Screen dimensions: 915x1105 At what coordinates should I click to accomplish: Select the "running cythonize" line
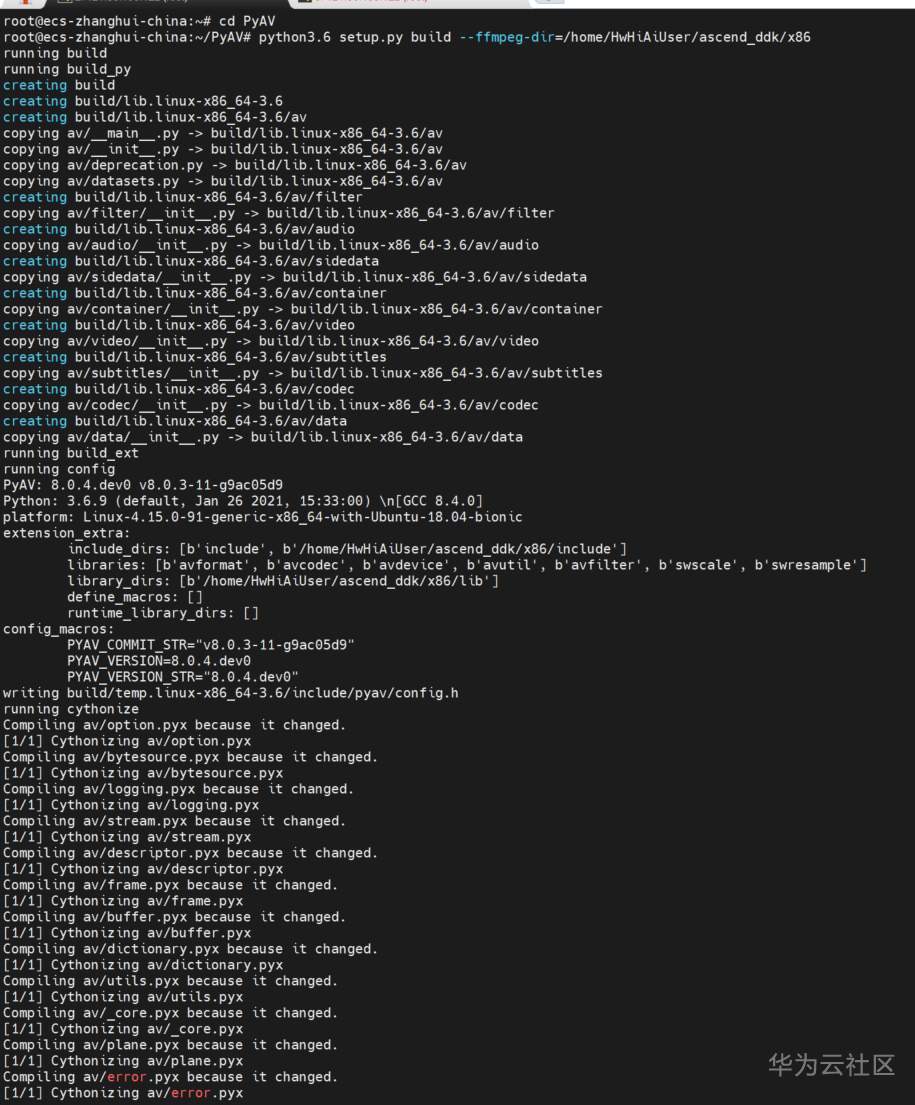[71, 709]
